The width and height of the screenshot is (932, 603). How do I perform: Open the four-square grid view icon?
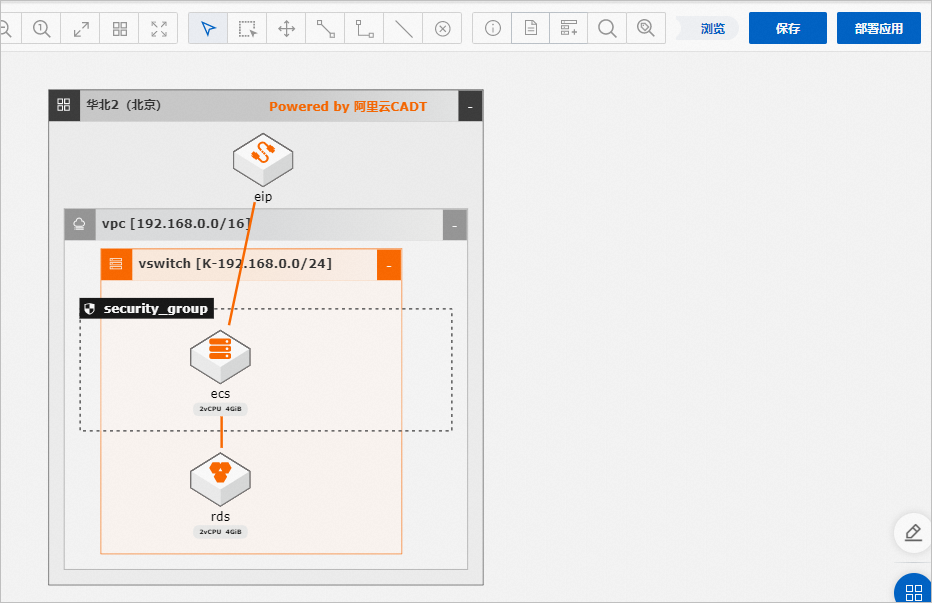click(119, 29)
